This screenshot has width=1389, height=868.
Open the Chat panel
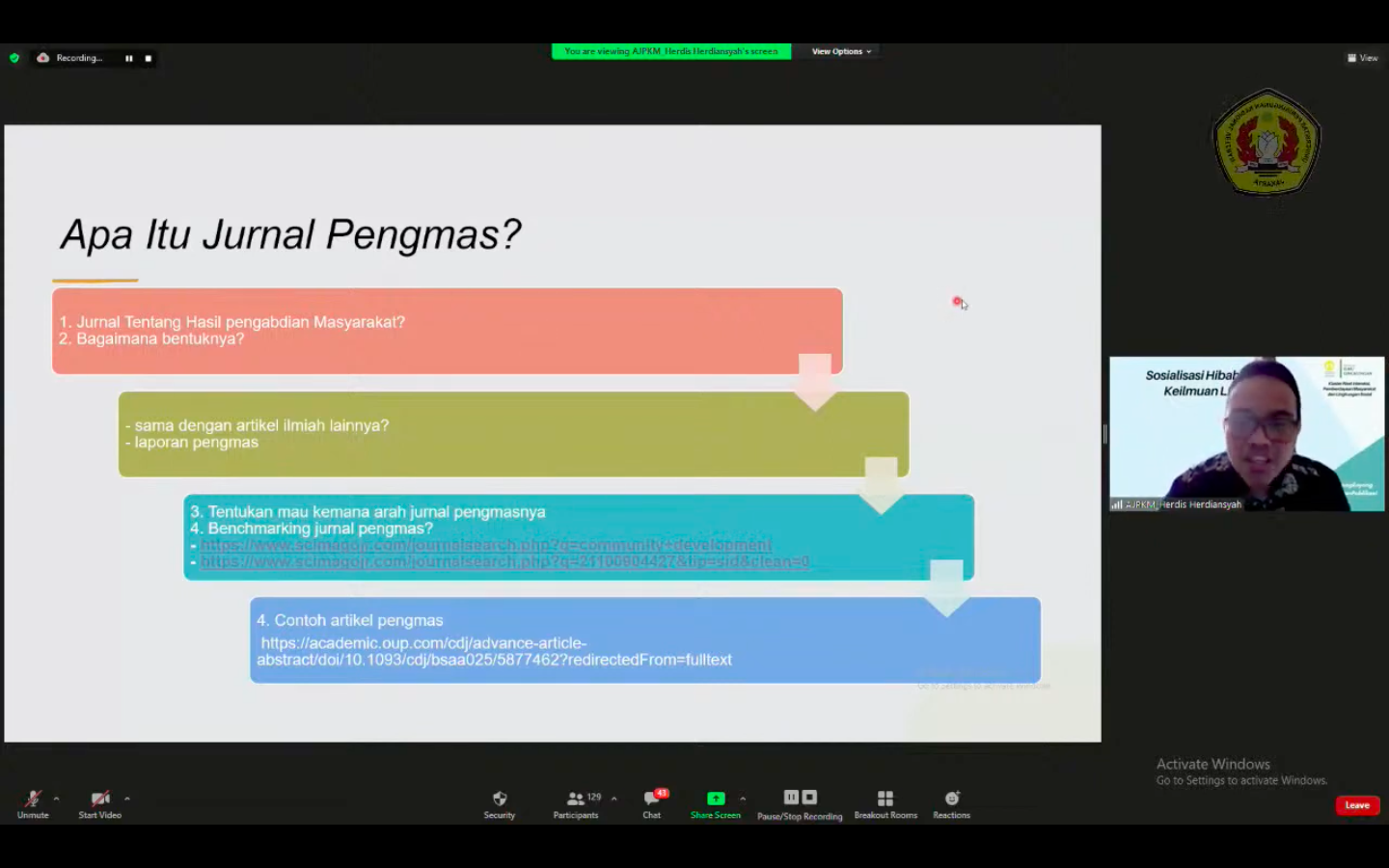click(652, 803)
